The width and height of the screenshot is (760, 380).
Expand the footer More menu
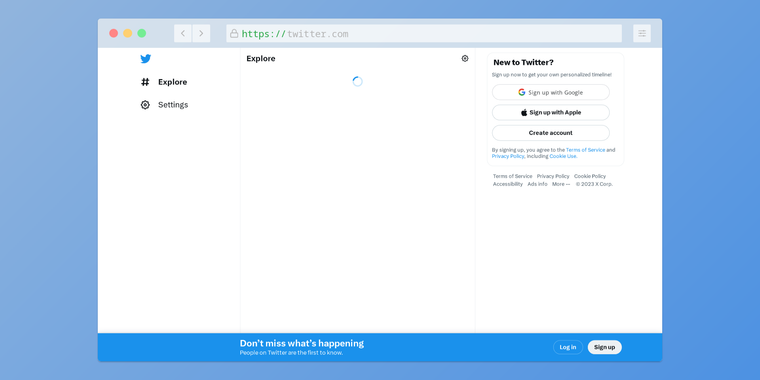(561, 184)
